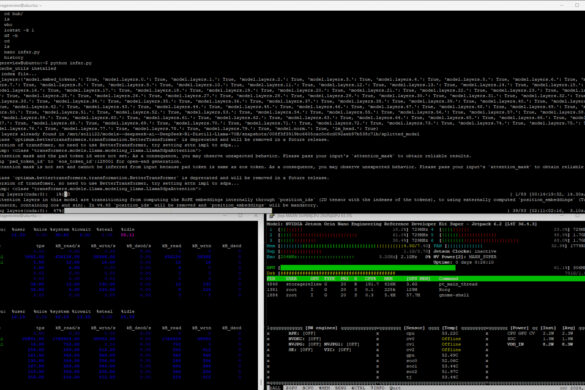Show the 5ENG engines page

click(x=341, y=388)
